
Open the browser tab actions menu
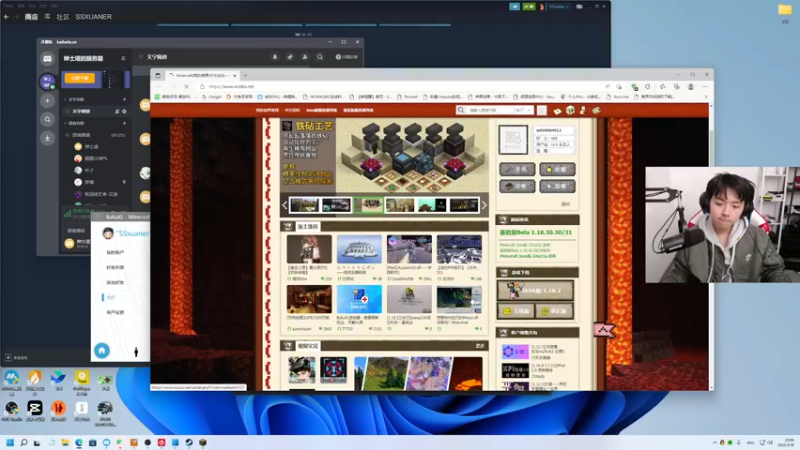[x=158, y=75]
